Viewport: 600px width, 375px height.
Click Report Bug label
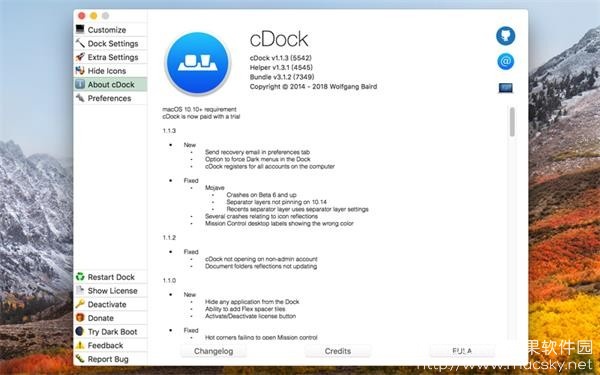click(x=108, y=359)
